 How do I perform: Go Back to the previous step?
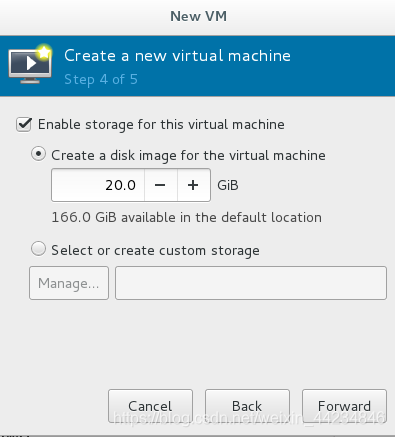click(247, 406)
